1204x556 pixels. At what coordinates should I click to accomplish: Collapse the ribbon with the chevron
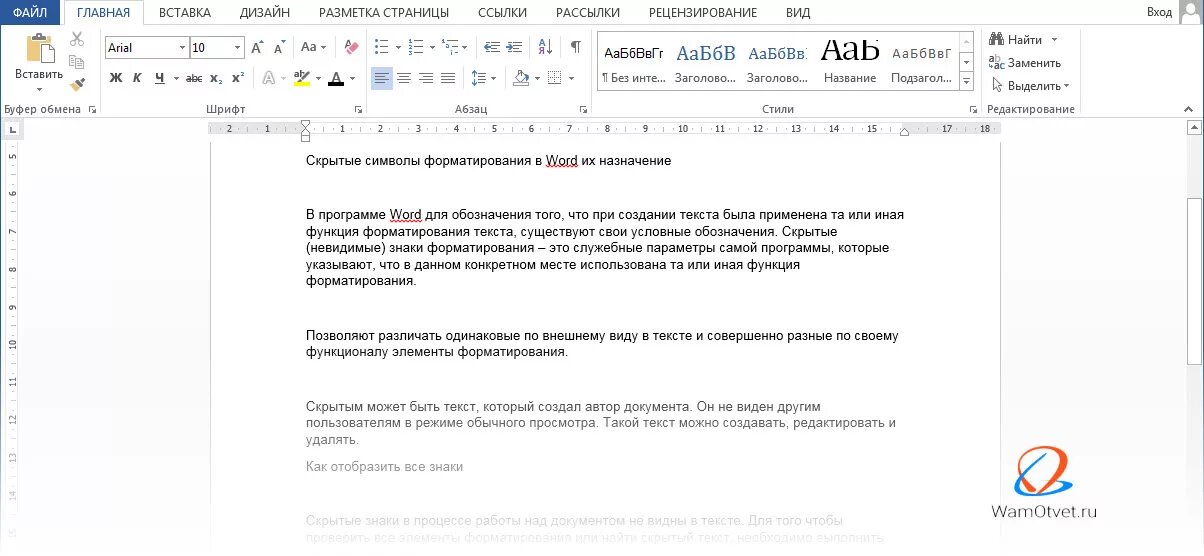(1190, 108)
